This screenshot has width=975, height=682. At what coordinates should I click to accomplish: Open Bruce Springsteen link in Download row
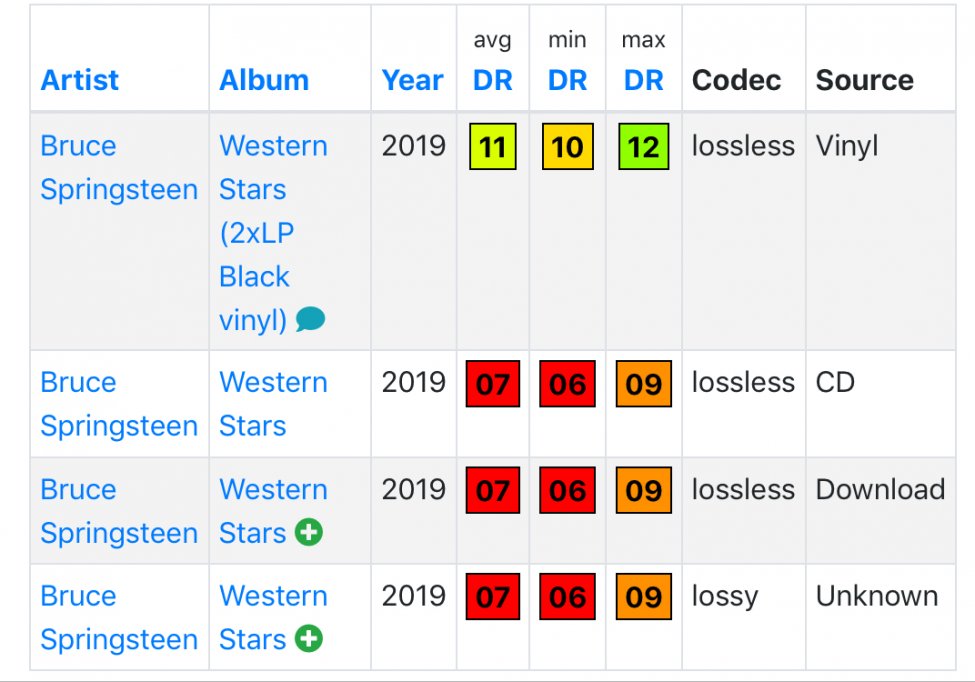pos(119,511)
